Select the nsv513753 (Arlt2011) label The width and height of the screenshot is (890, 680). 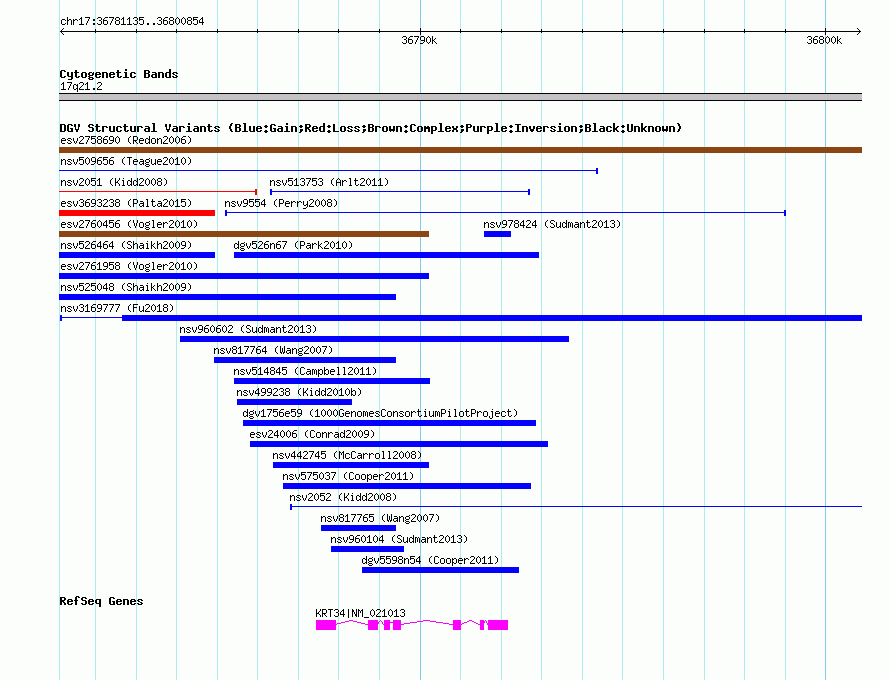[x=329, y=182]
